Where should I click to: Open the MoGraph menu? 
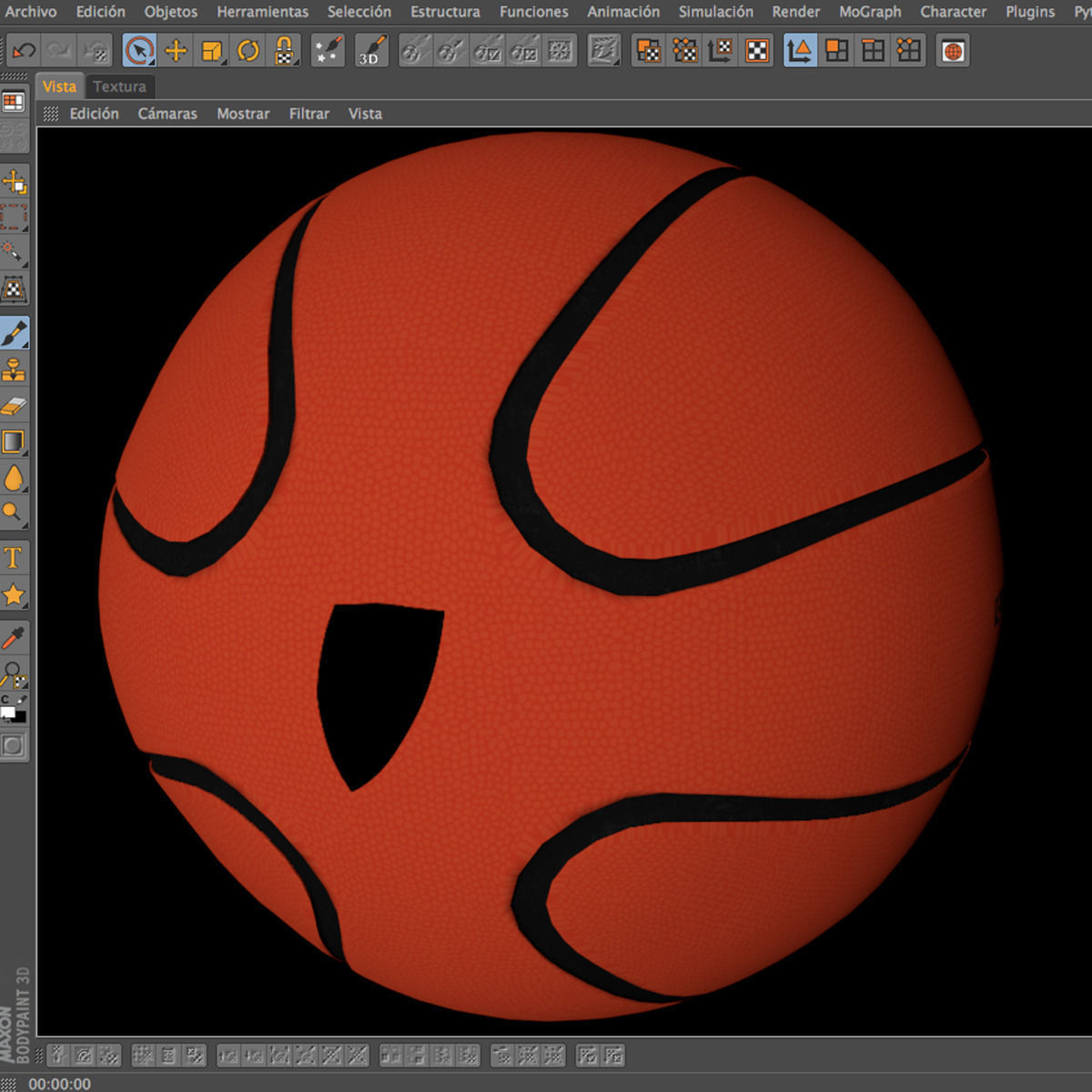pos(870,12)
